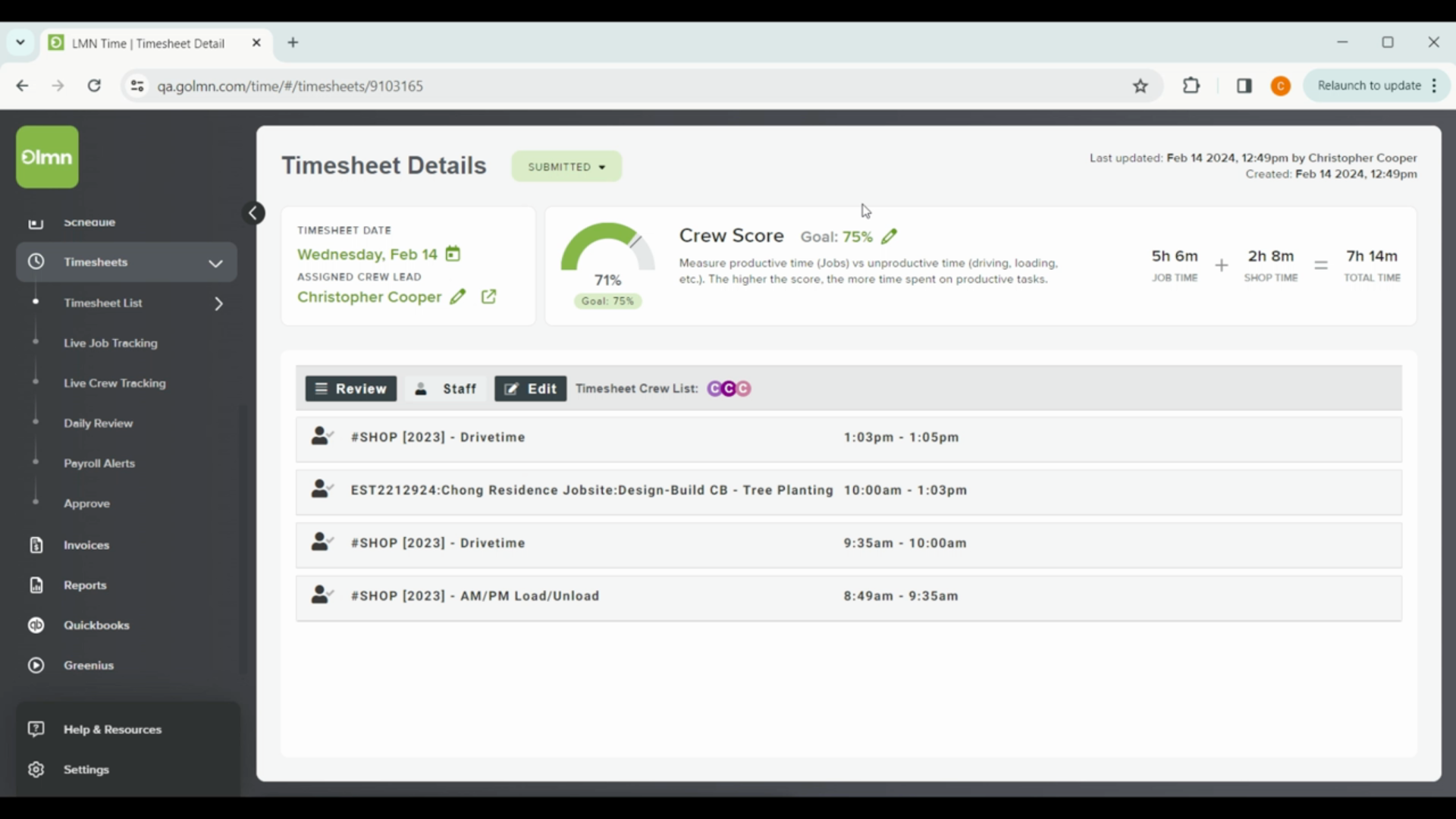
Task: Click Wednesday, Feb 14 date link
Action: click(367, 254)
